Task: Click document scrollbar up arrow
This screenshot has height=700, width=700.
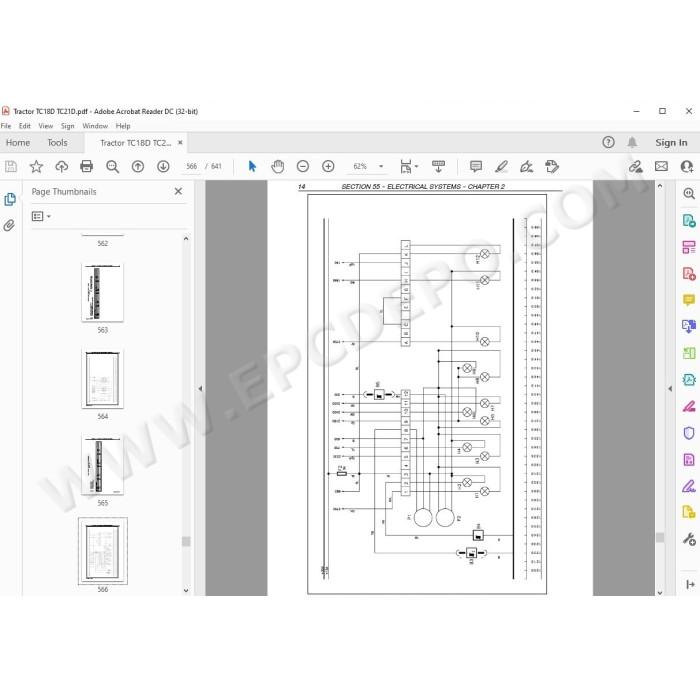Action: 660,185
